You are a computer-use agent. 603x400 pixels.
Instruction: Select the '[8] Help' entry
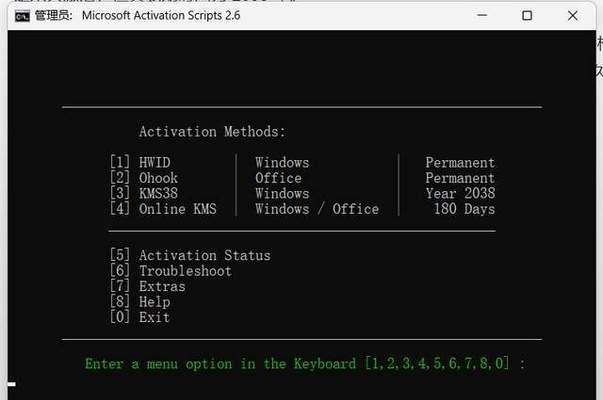click(x=140, y=302)
